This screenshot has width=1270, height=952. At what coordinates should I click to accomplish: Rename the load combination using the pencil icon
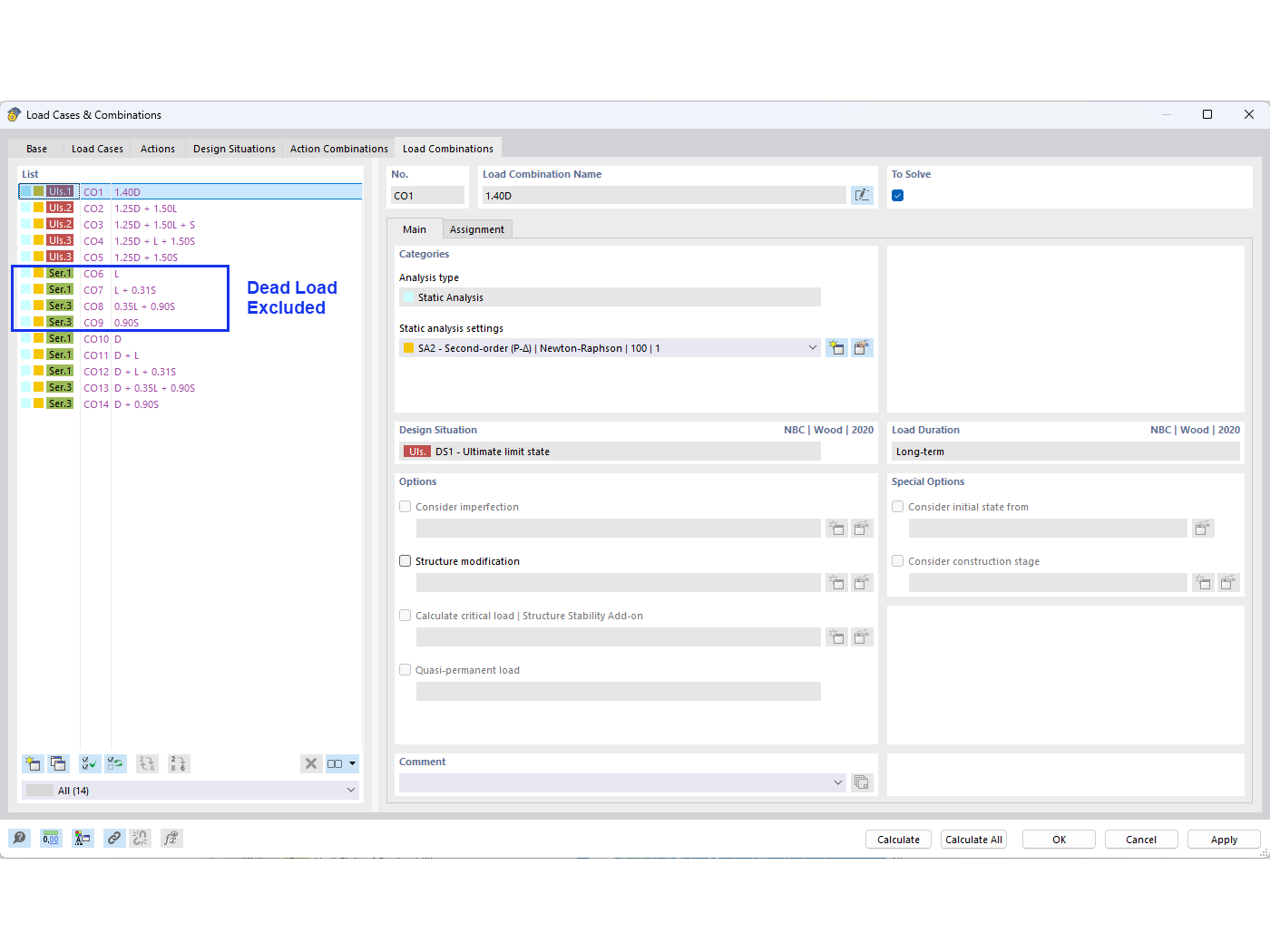pos(862,194)
